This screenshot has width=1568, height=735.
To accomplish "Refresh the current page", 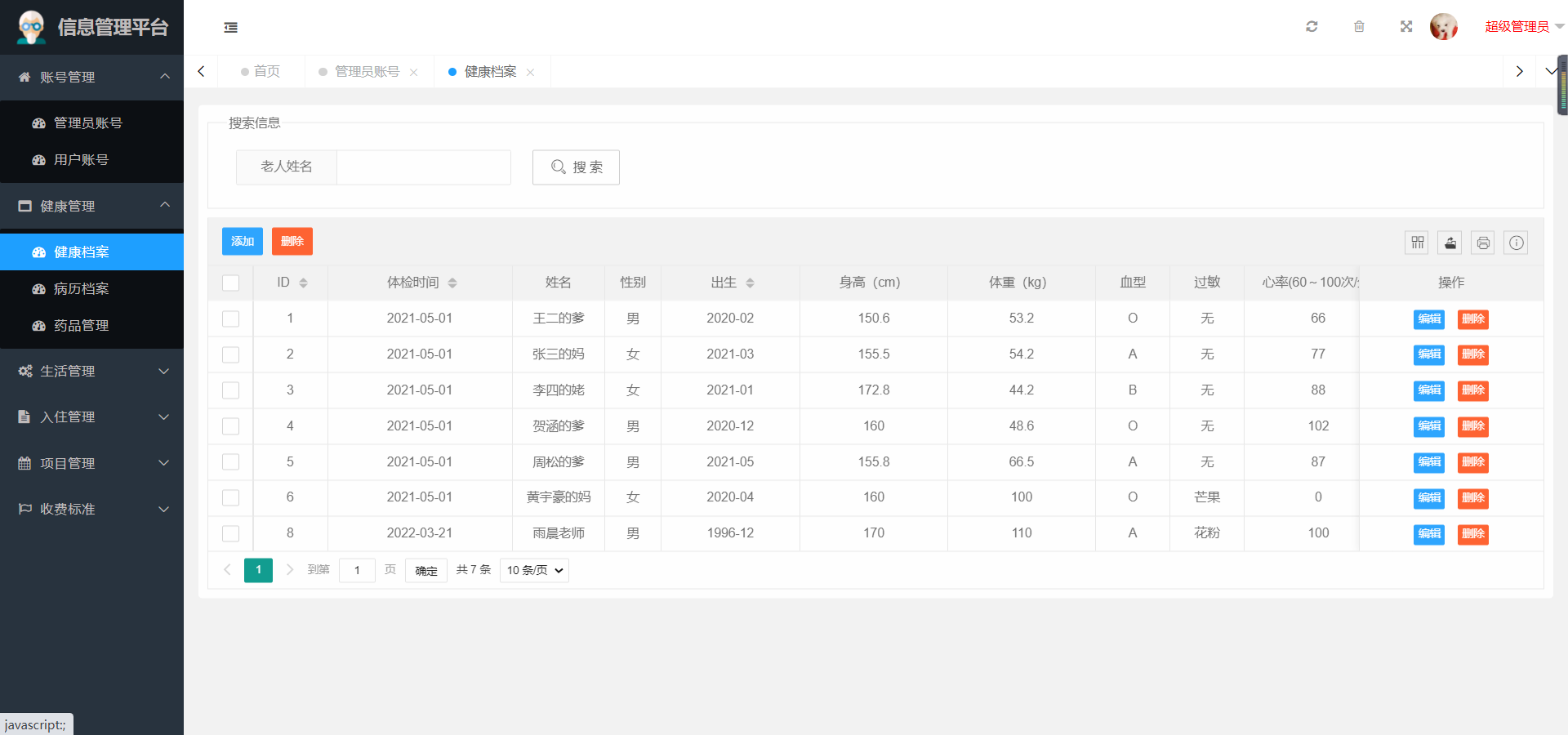I will 1312,26.
